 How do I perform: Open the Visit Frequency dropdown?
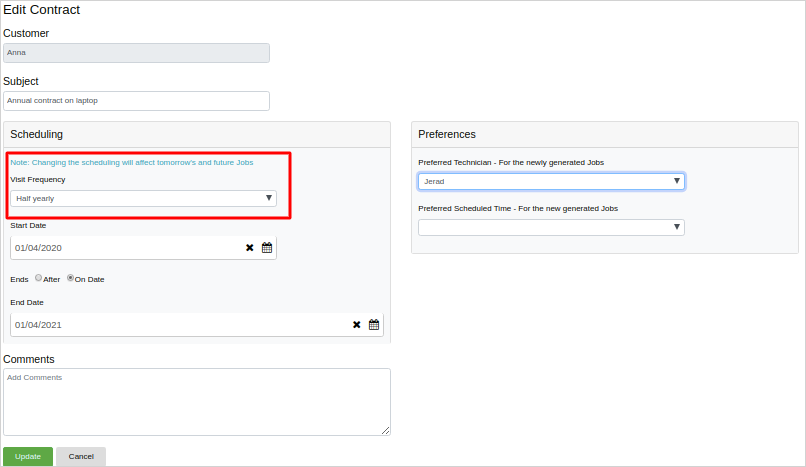143,198
